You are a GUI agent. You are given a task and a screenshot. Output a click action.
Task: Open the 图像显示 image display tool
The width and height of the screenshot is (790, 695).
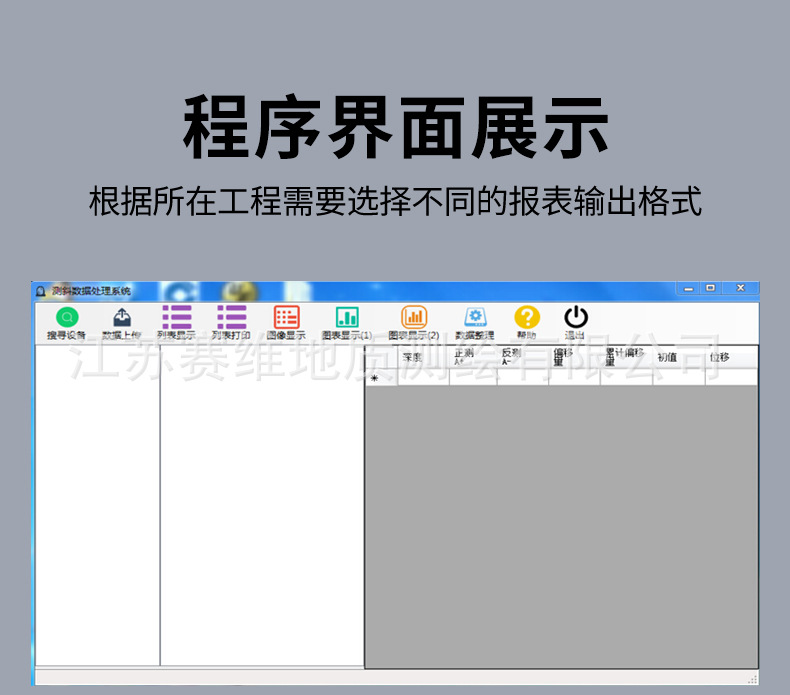click(287, 317)
